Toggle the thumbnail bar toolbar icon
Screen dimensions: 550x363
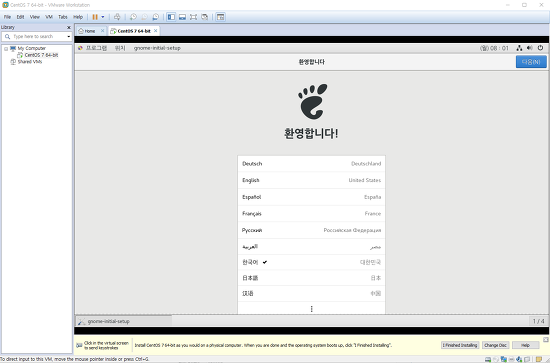coord(182,17)
